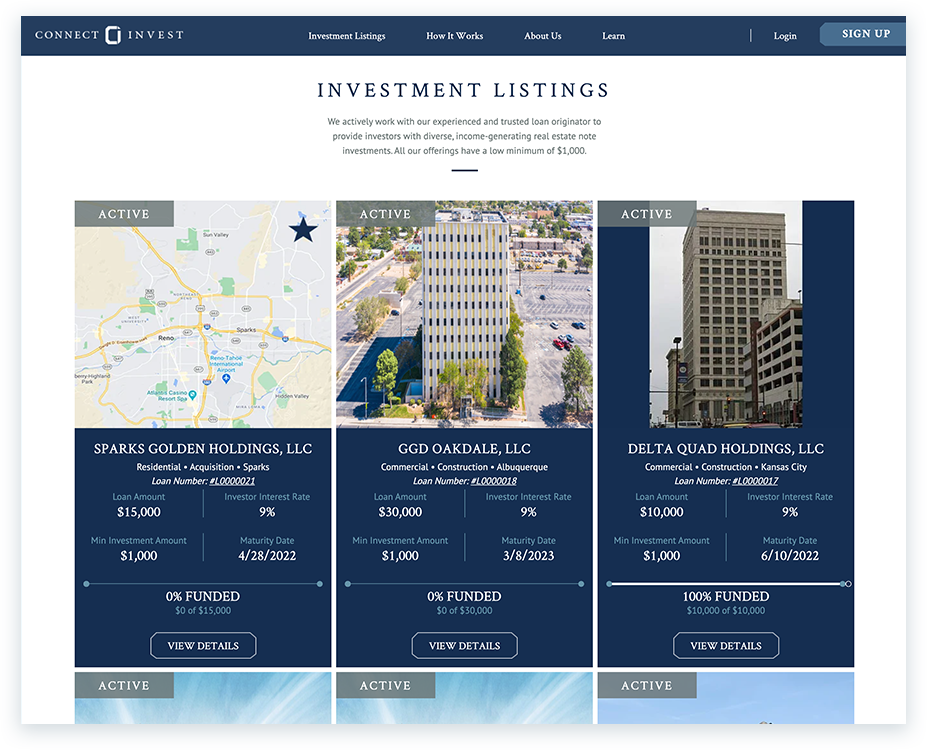Select the star marker on the Sparks map

301,229
